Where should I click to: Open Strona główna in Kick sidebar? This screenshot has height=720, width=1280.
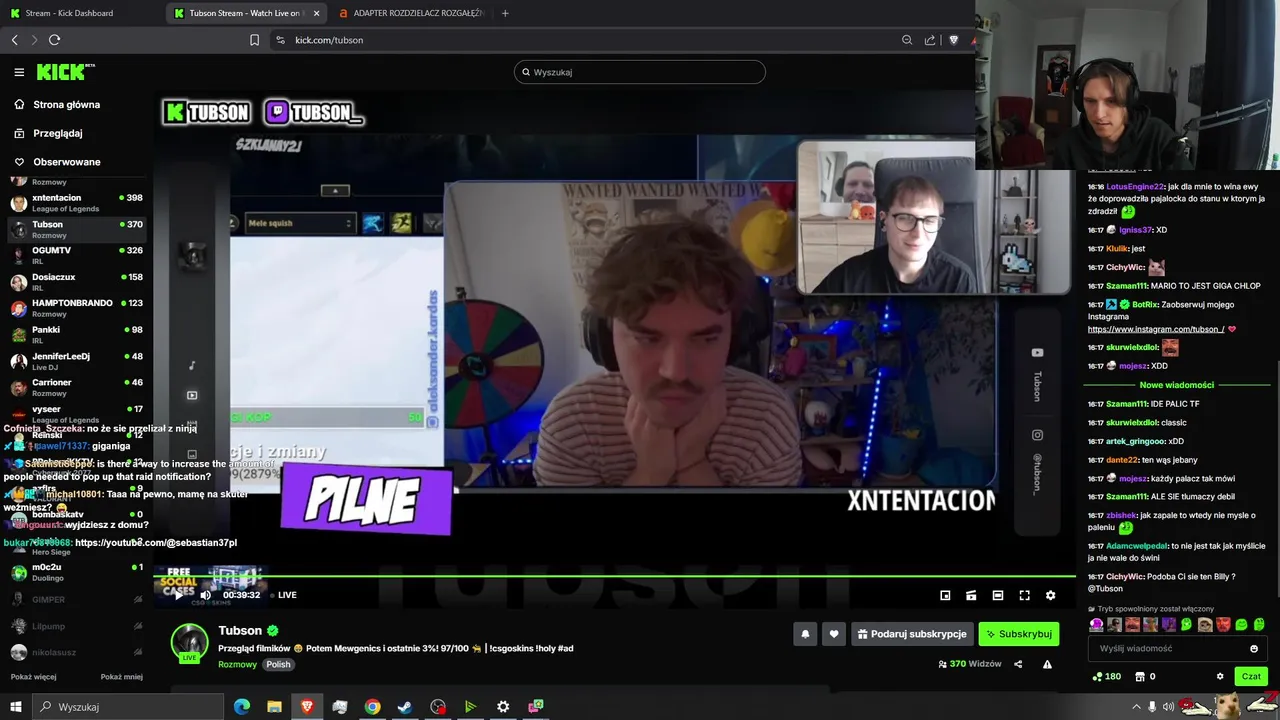pyautogui.click(x=66, y=104)
